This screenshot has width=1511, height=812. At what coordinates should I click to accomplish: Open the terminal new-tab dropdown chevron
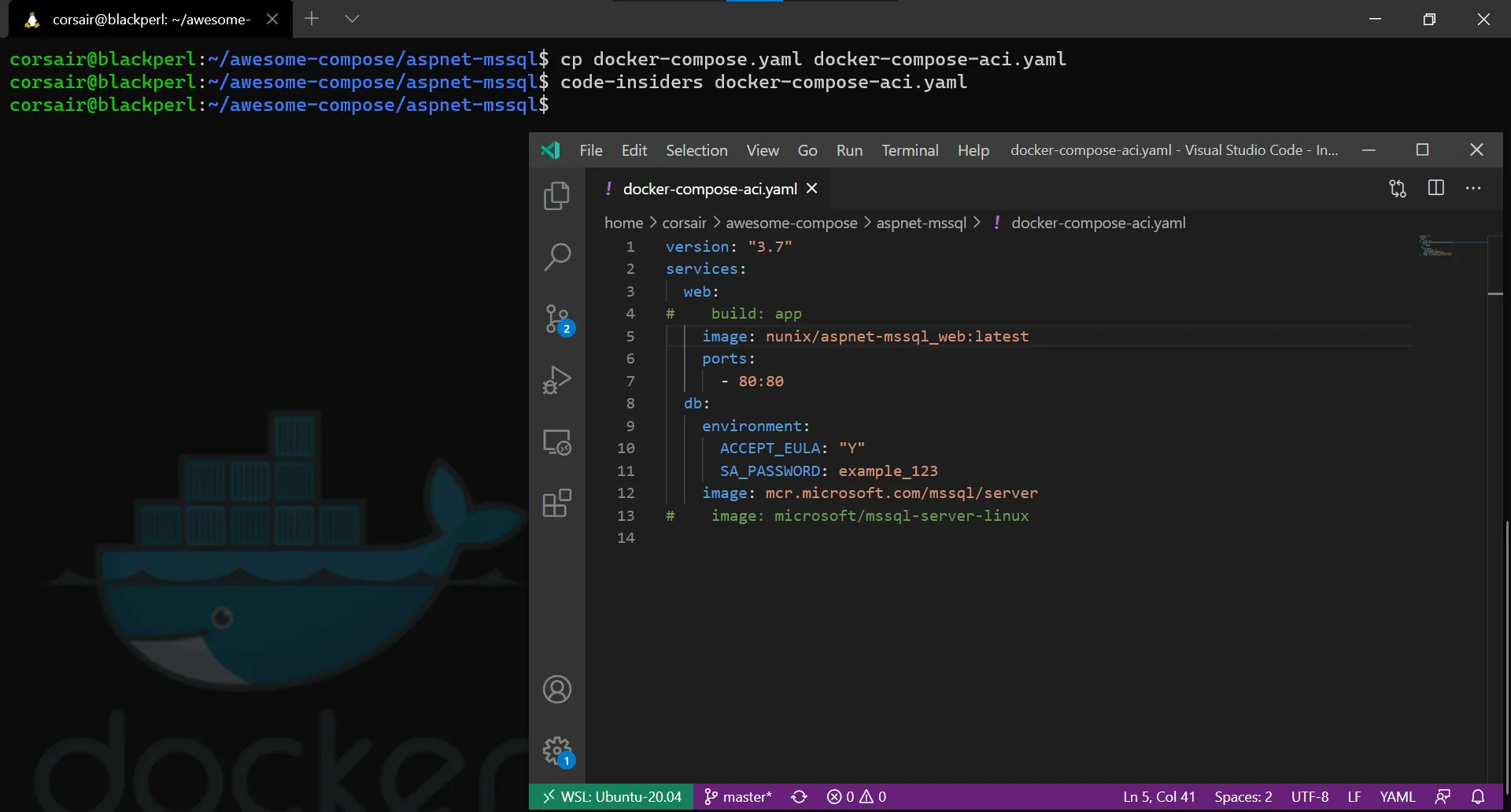[352, 19]
